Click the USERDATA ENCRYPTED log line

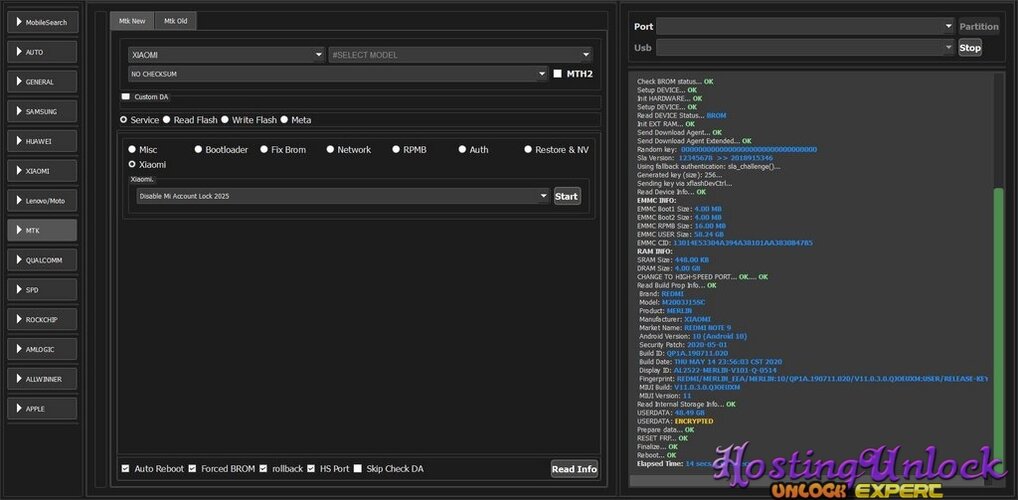pyautogui.click(x=675, y=421)
